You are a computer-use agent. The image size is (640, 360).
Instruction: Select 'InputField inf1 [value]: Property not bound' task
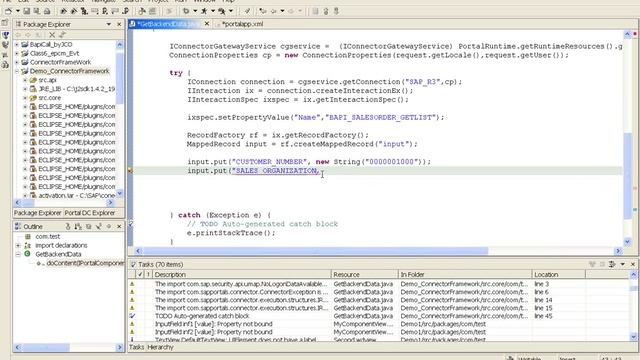coord(378,324)
